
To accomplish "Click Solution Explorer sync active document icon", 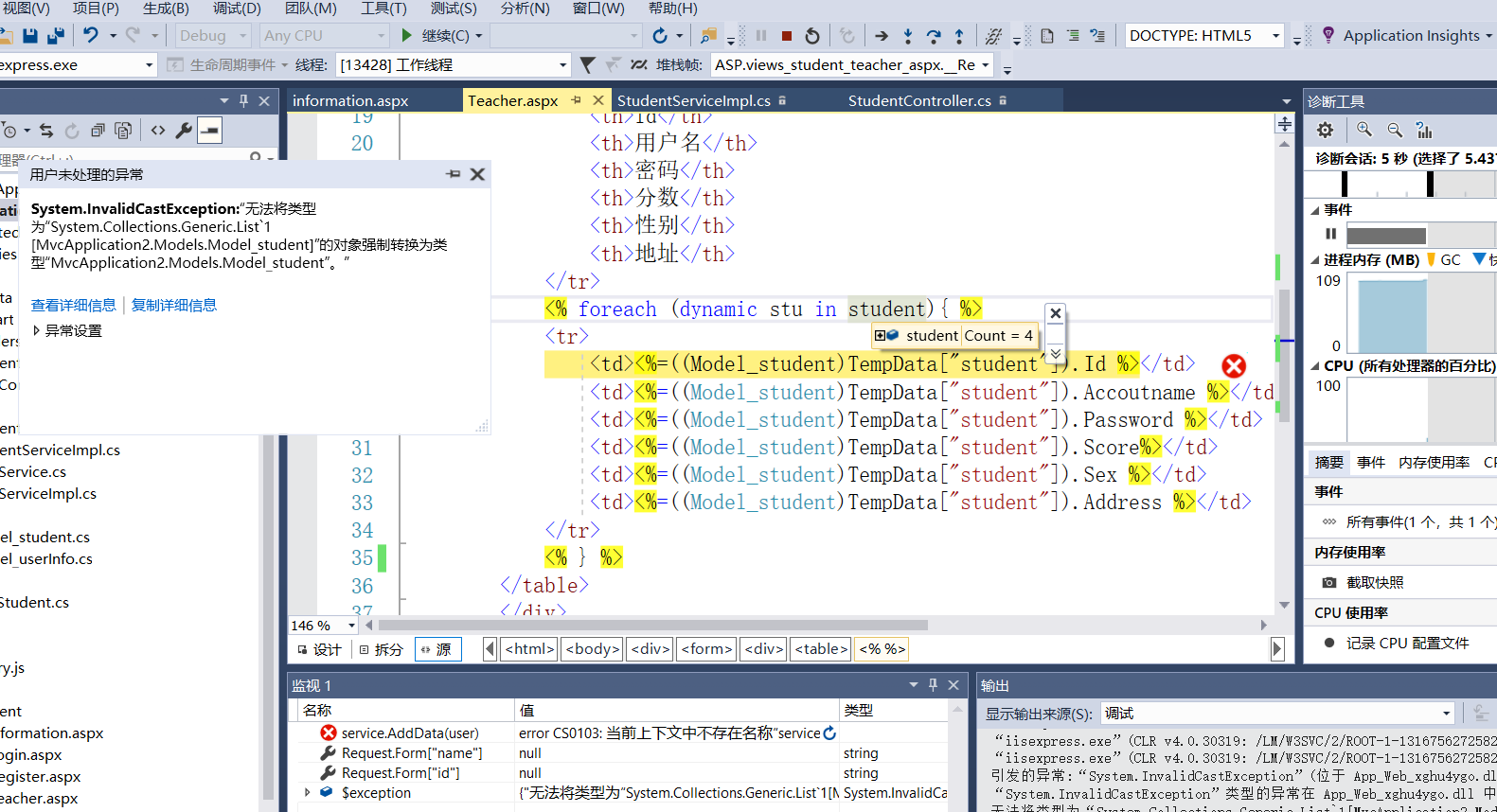I will [46, 130].
